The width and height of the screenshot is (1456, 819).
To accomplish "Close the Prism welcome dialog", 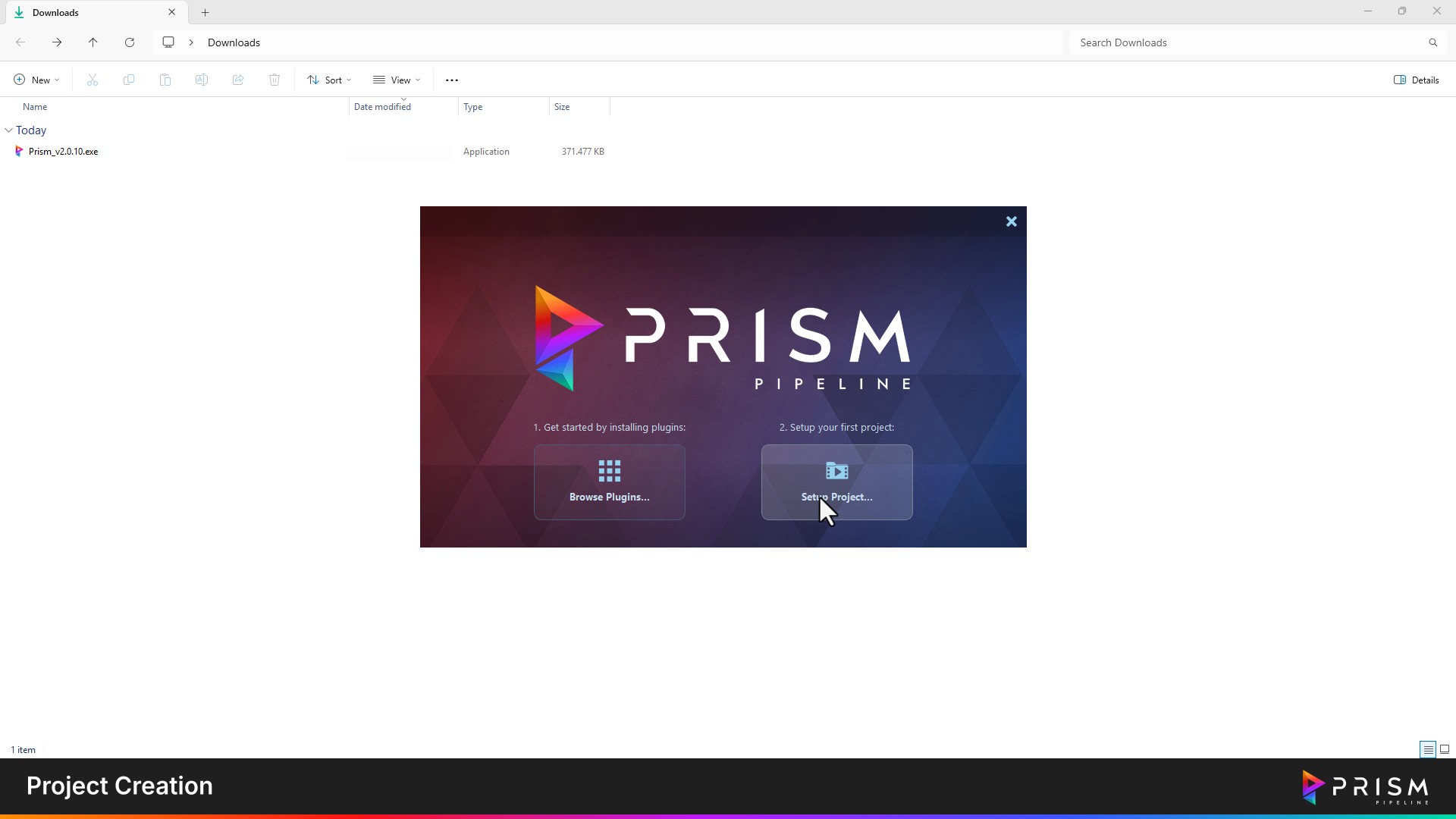I will 1011,221.
